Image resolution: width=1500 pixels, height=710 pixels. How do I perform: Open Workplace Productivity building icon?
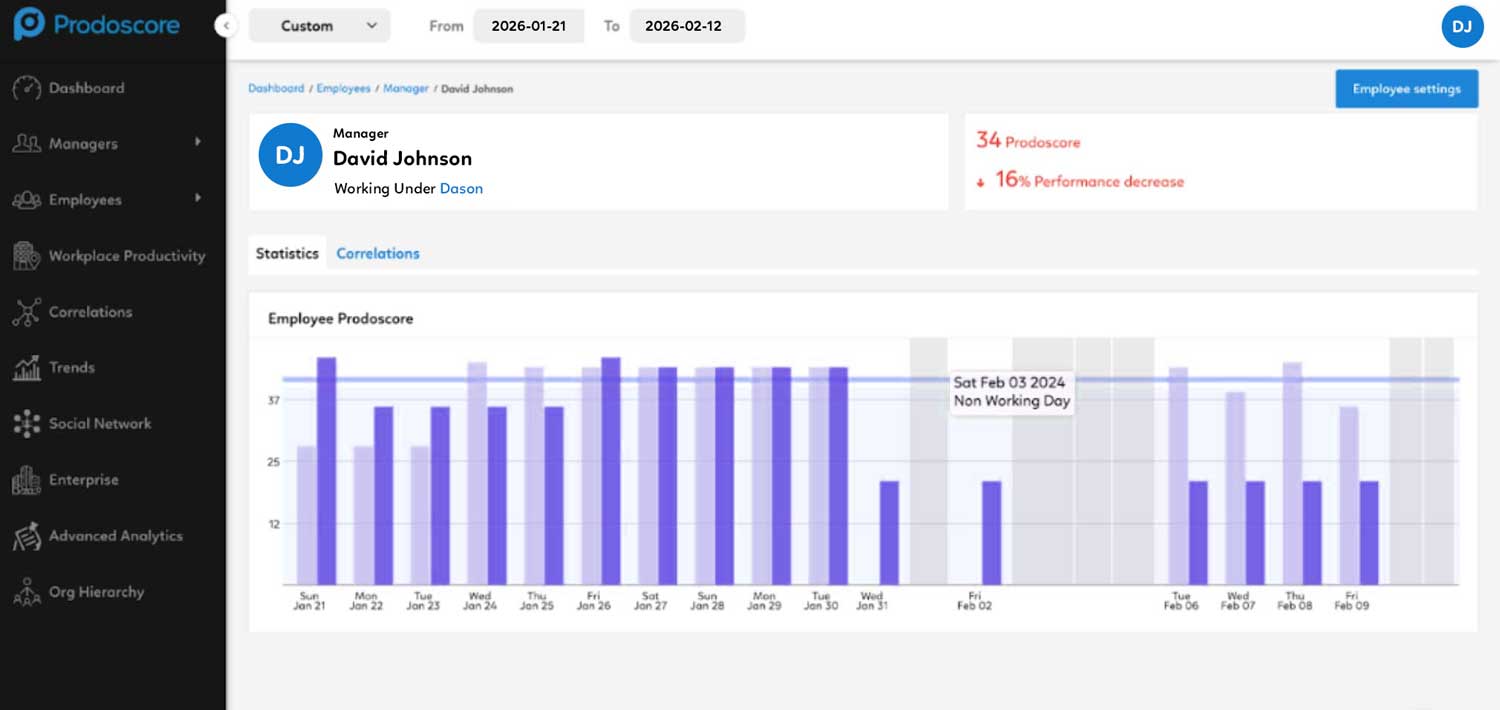tap(27, 256)
